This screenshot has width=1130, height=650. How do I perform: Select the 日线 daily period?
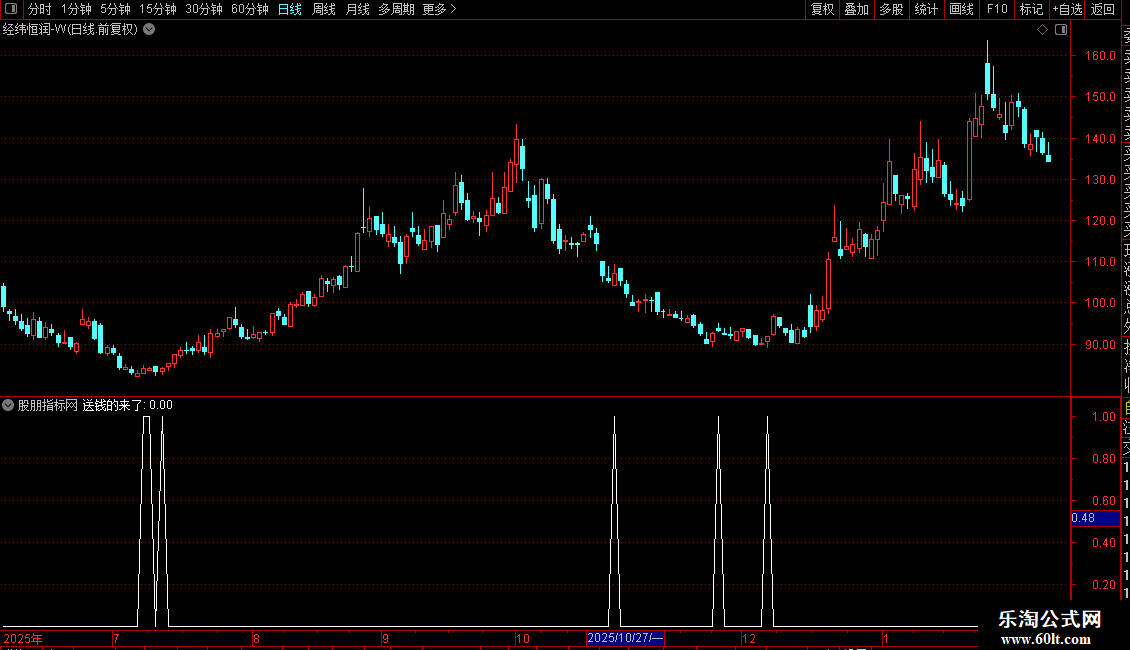tap(290, 9)
